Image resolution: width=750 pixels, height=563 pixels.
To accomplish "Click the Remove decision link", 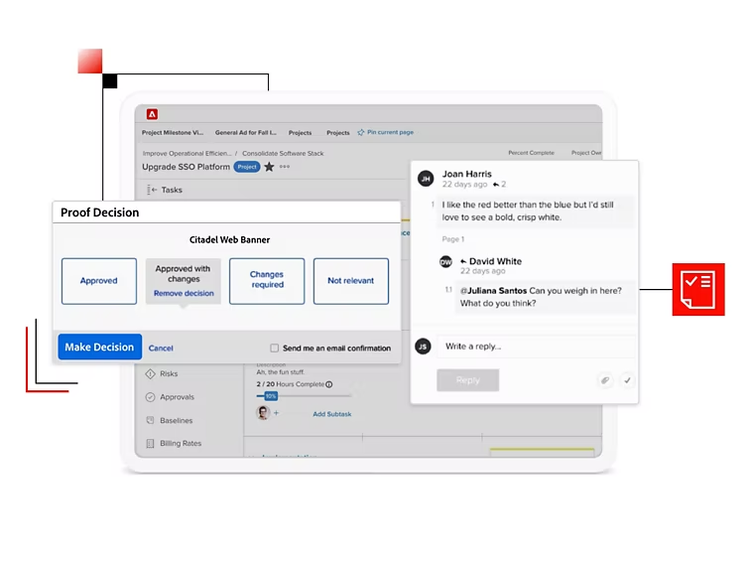I will tap(184, 294).
